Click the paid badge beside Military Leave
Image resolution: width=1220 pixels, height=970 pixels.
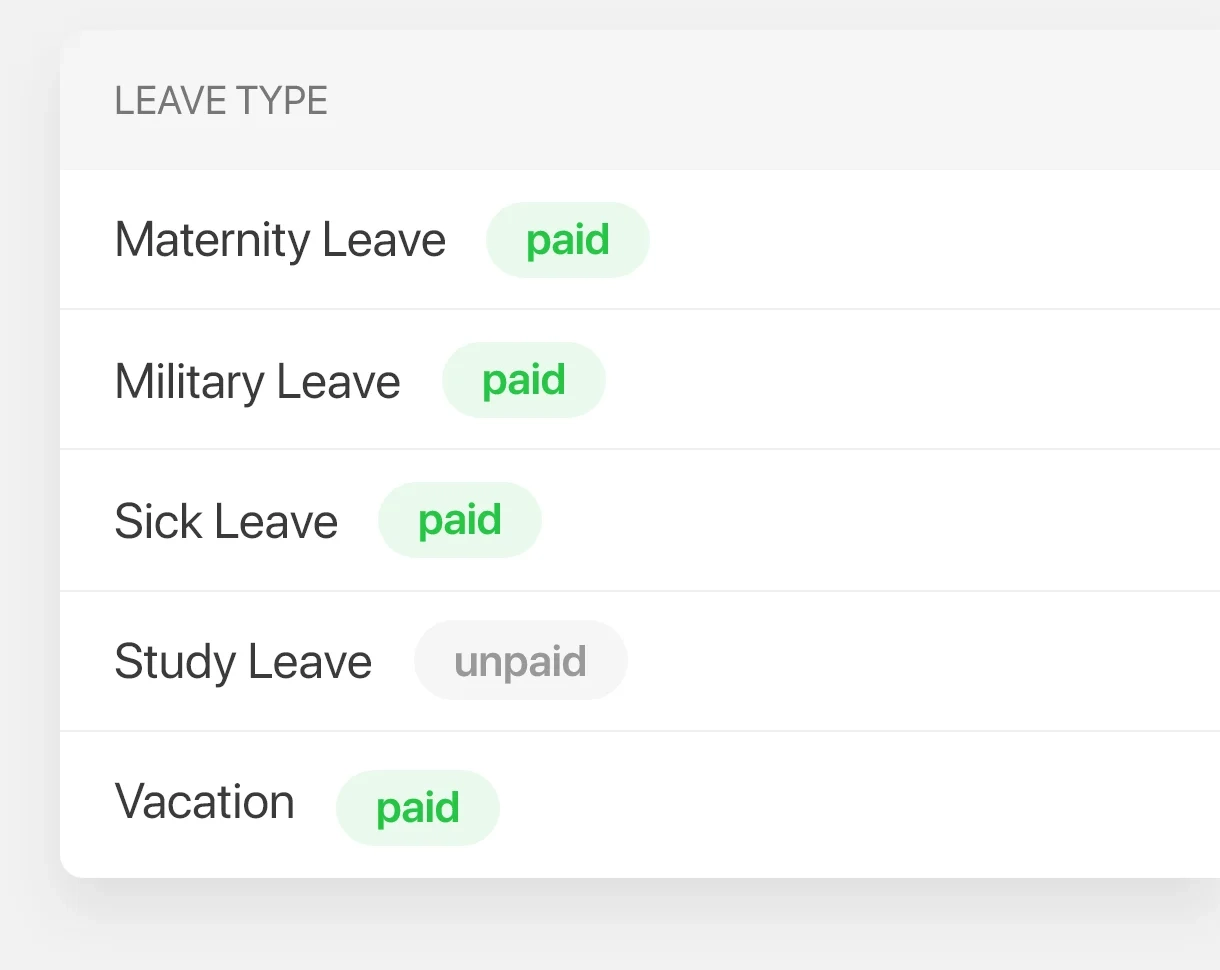[x=524, y=380]
